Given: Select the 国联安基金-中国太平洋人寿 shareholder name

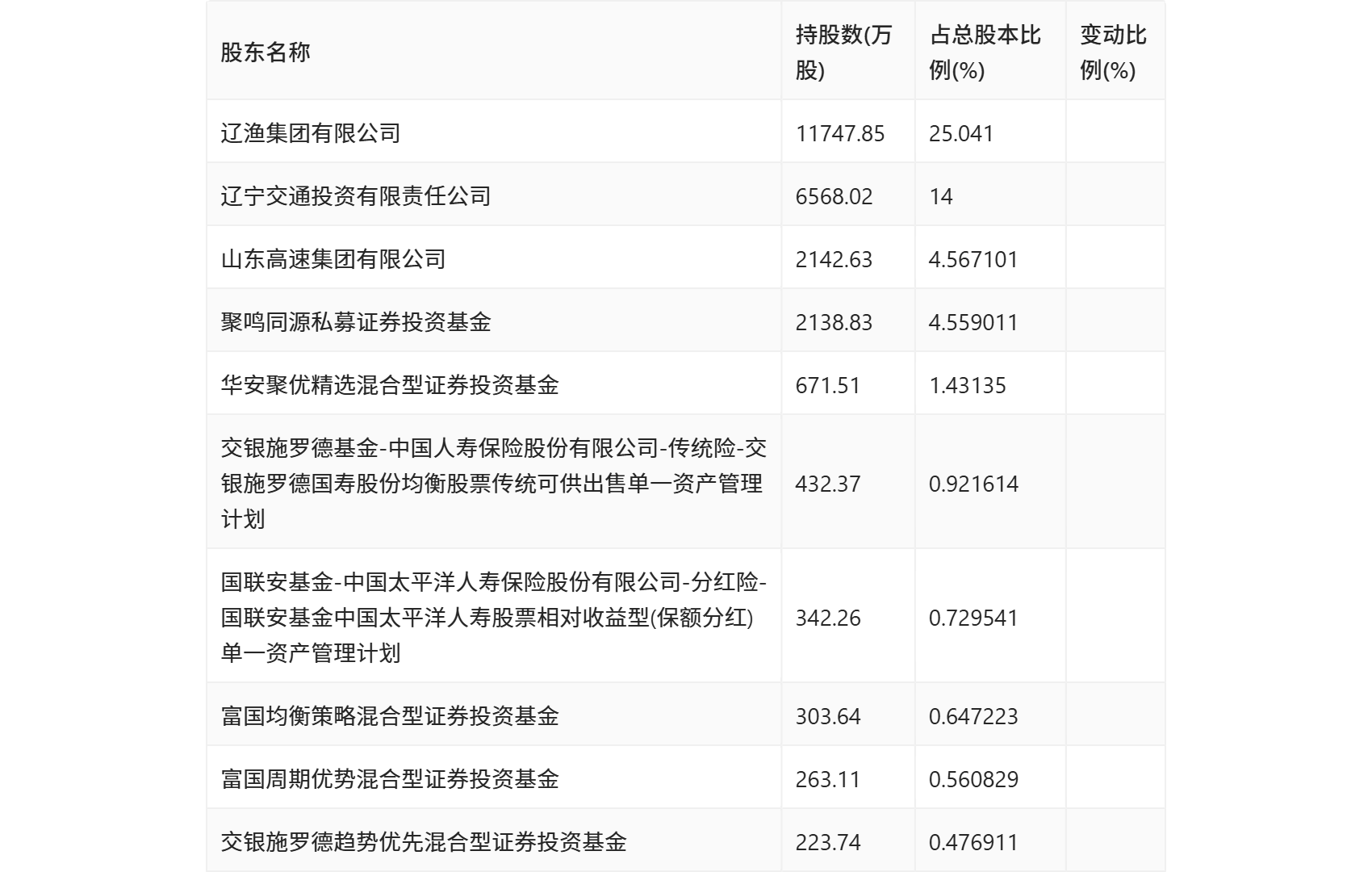Looking at the screenshot, I should pyautogui.click(x=493, y=617).
